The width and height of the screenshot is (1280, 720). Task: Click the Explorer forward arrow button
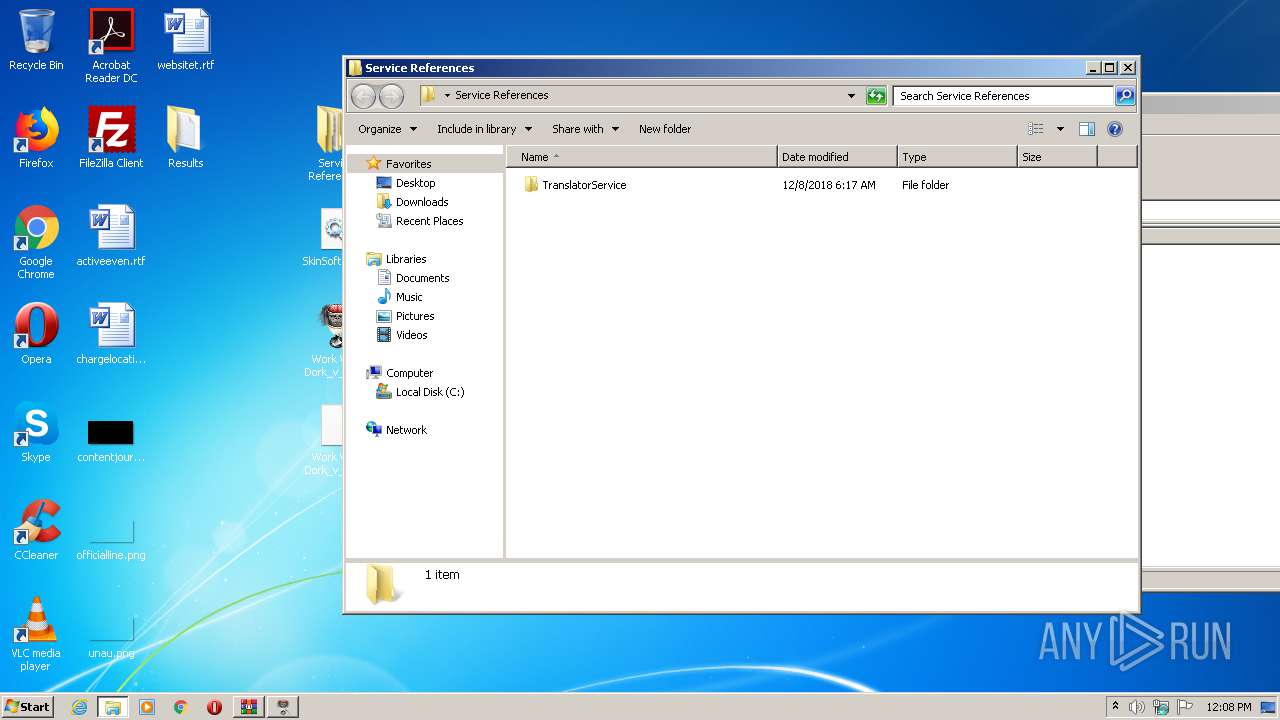[391, 96]
